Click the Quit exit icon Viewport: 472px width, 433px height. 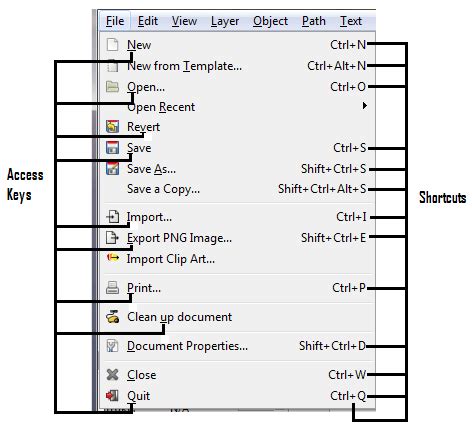coord(112,396)
